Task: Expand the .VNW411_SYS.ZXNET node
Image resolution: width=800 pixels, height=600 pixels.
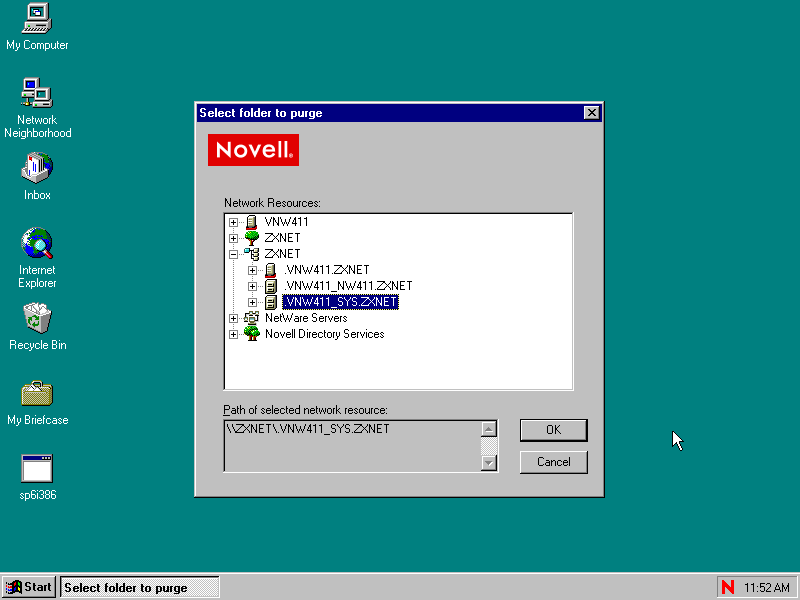Action: point(253,302)
